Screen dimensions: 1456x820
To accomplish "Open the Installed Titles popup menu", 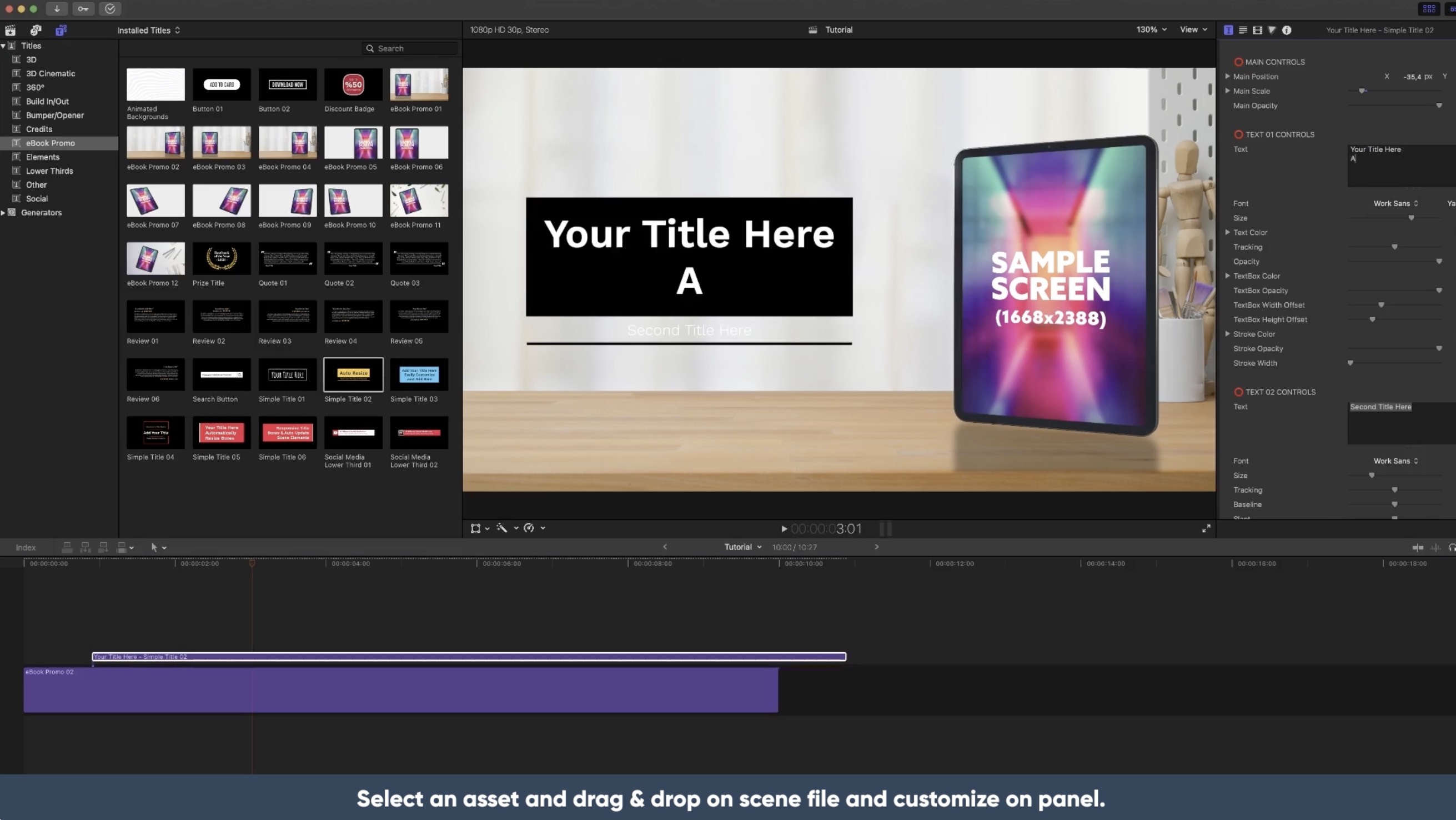I will (x=149, y=30).
